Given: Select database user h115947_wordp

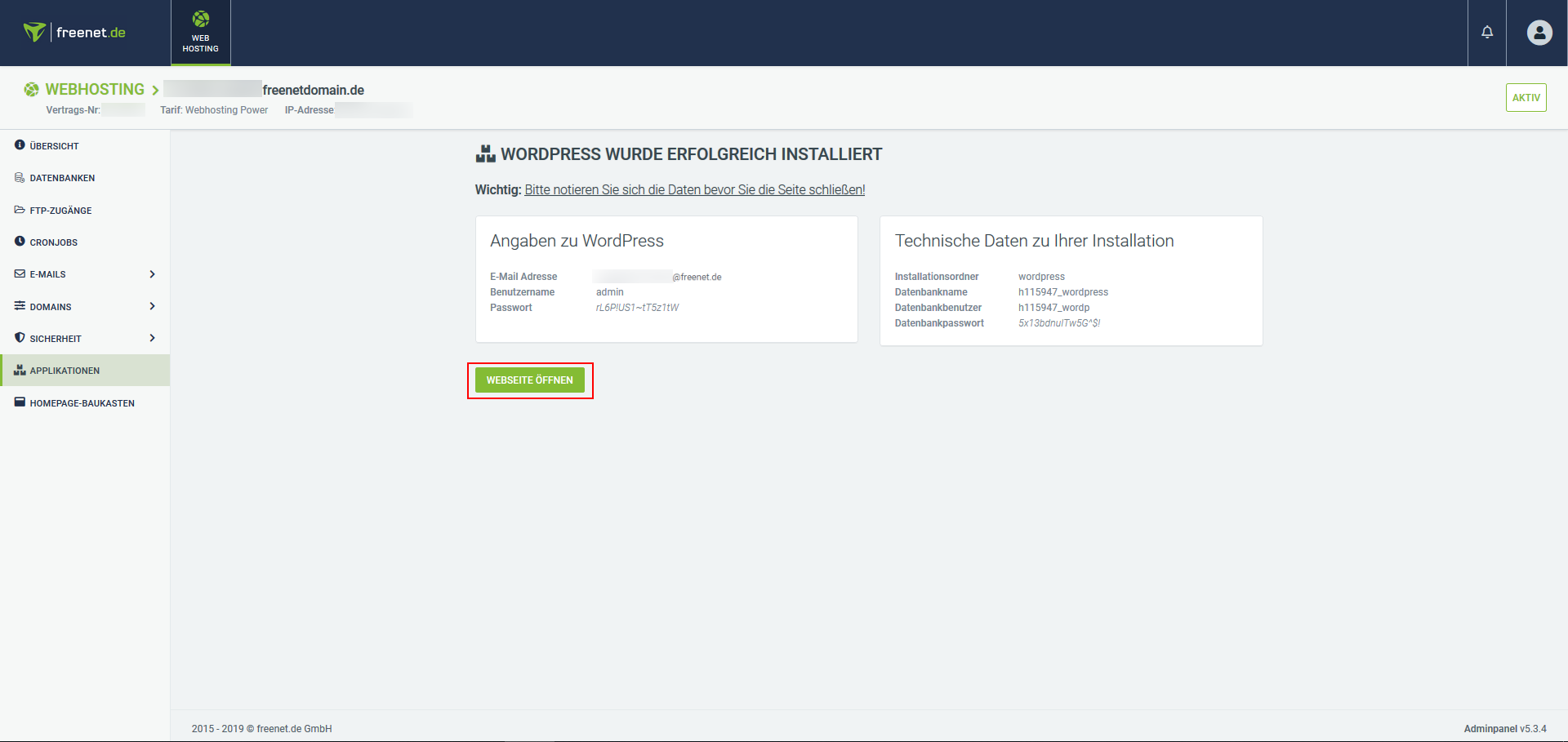Looking at the screenshot, I should (1053, 308).
